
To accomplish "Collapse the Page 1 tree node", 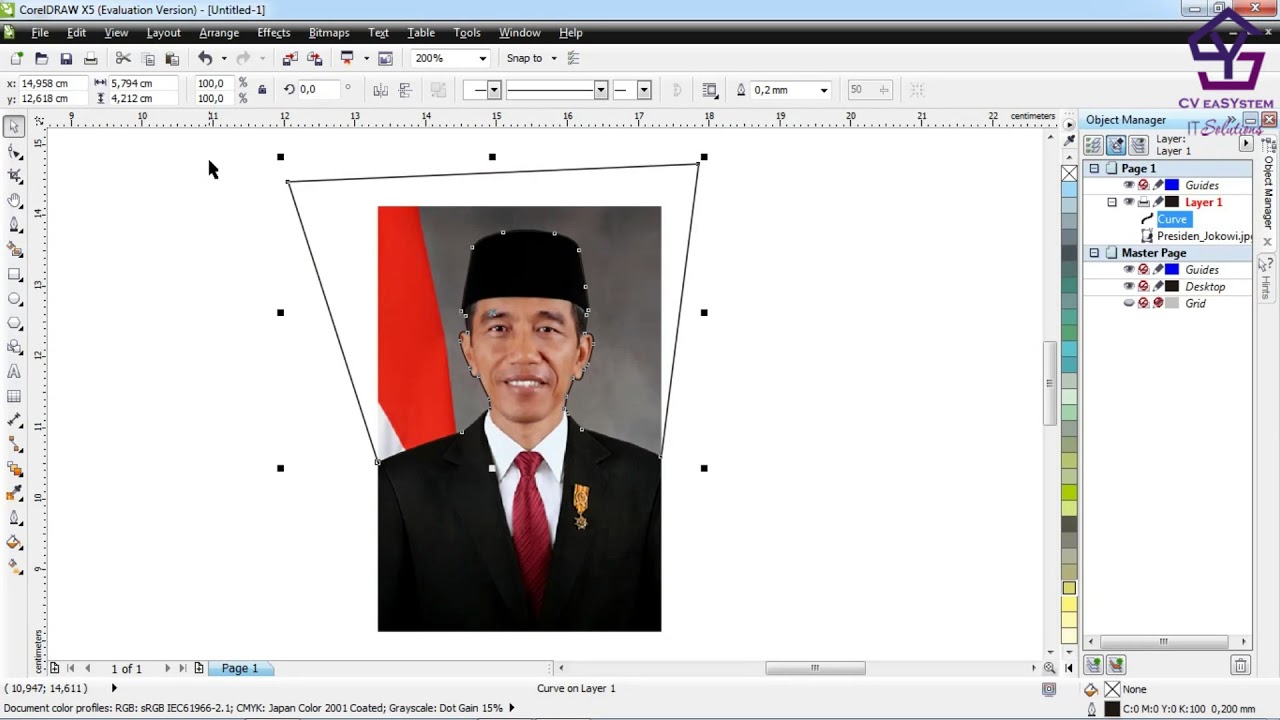I will (1094, 168).
